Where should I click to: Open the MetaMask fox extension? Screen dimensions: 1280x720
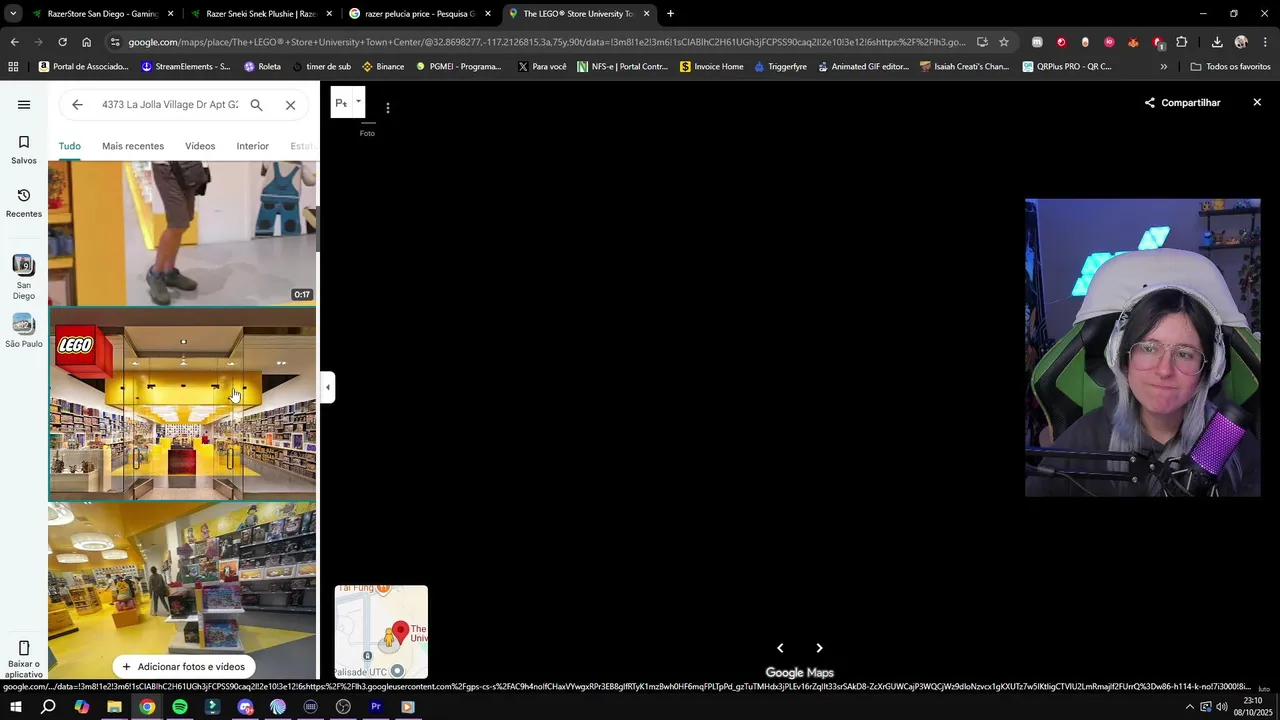coord(1133,42)
